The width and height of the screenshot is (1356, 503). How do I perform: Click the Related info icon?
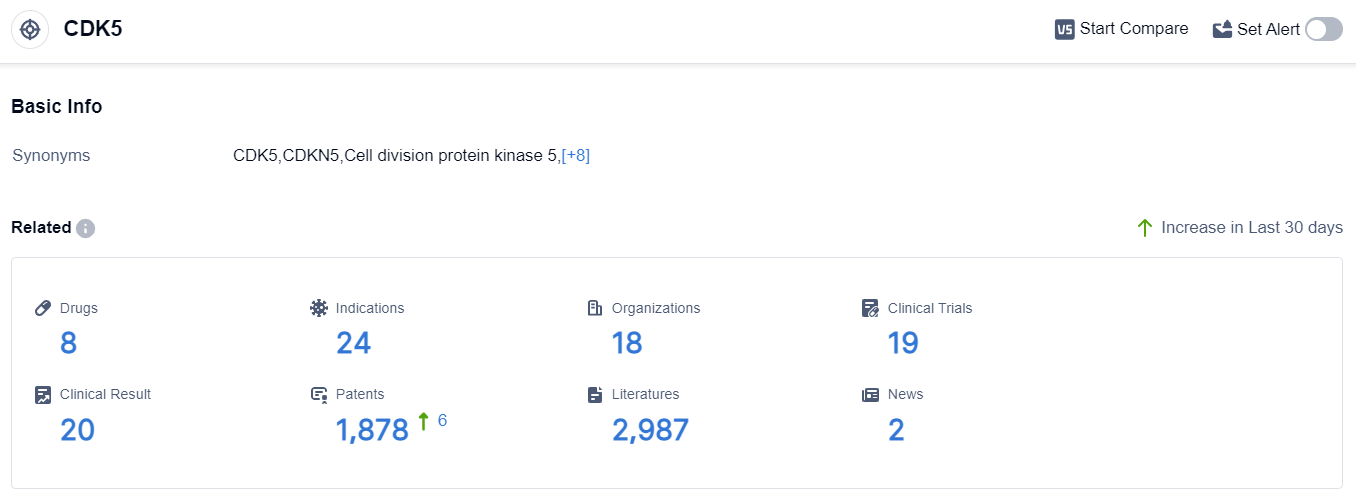86,228
